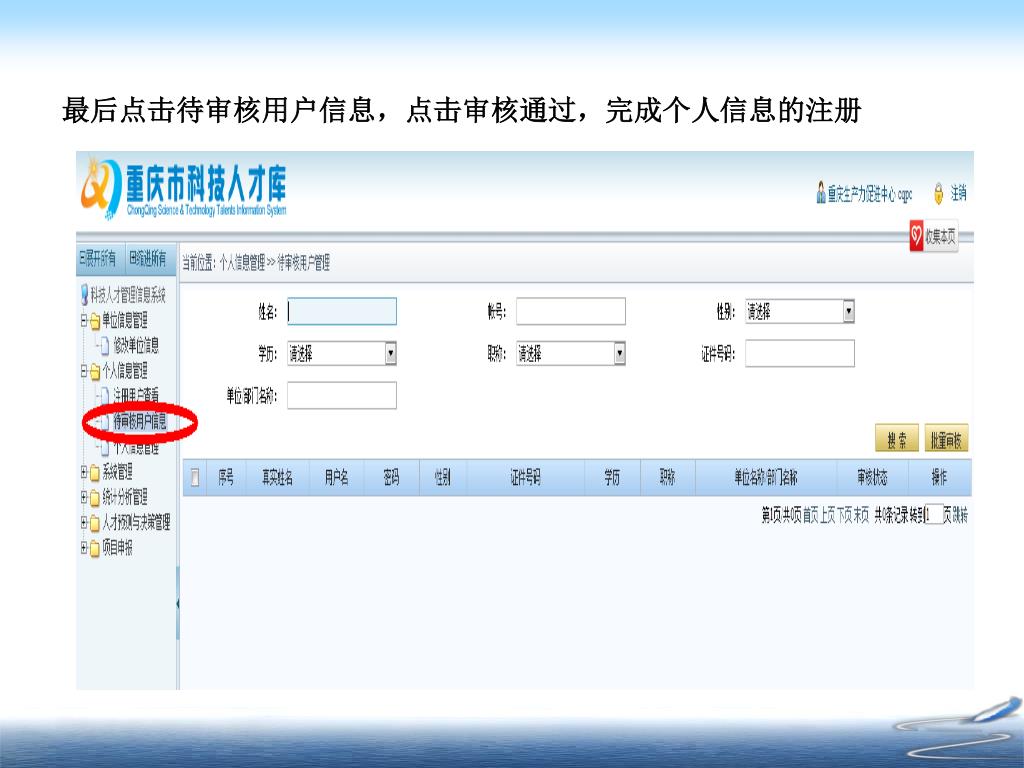The width and height of the screenshot is (1024, 768).
Task: Click 展开所有 to expand all nodes
Action: click(x=98, y=259)
